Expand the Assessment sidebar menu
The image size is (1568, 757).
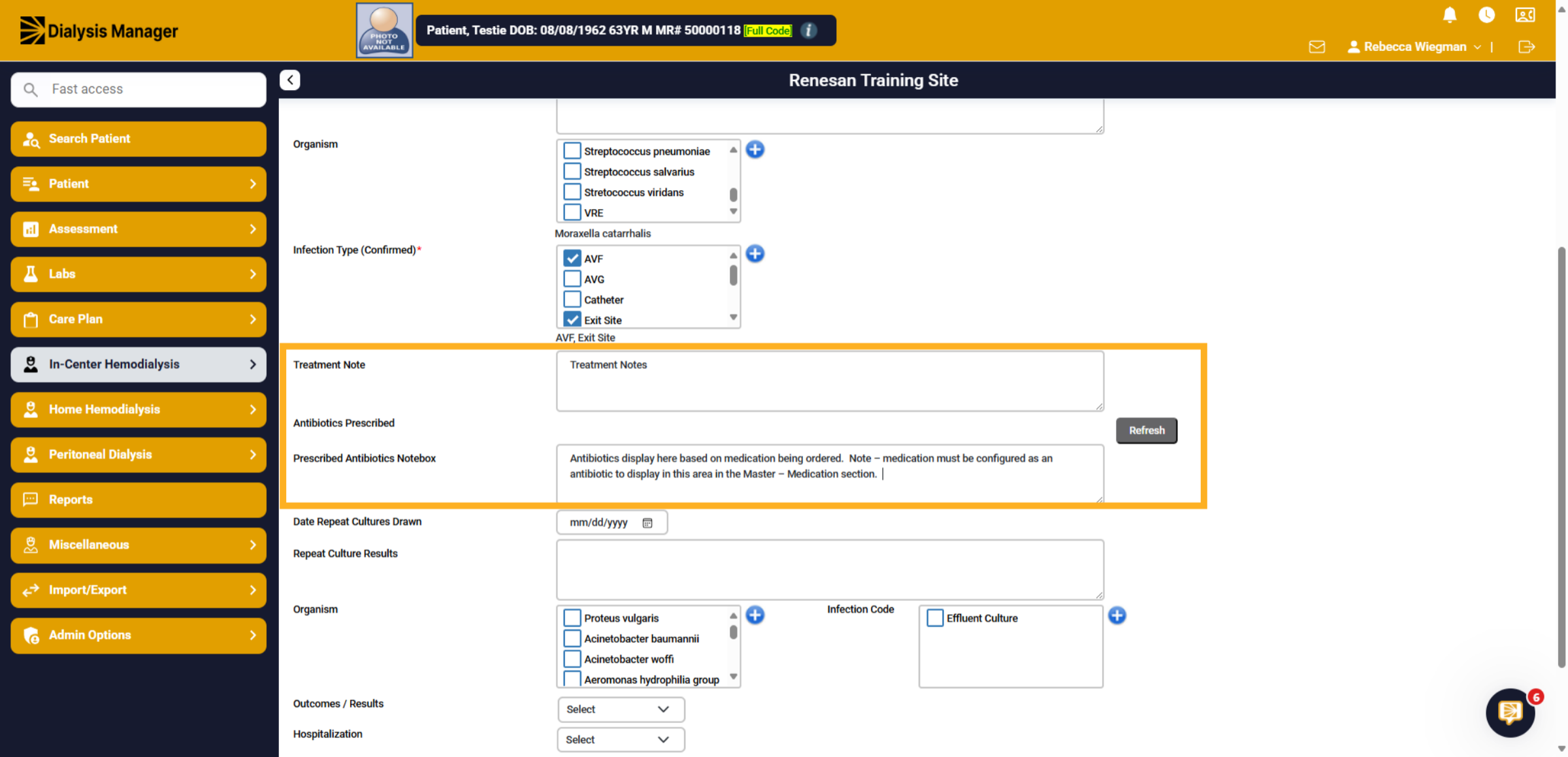coord(139,229)
